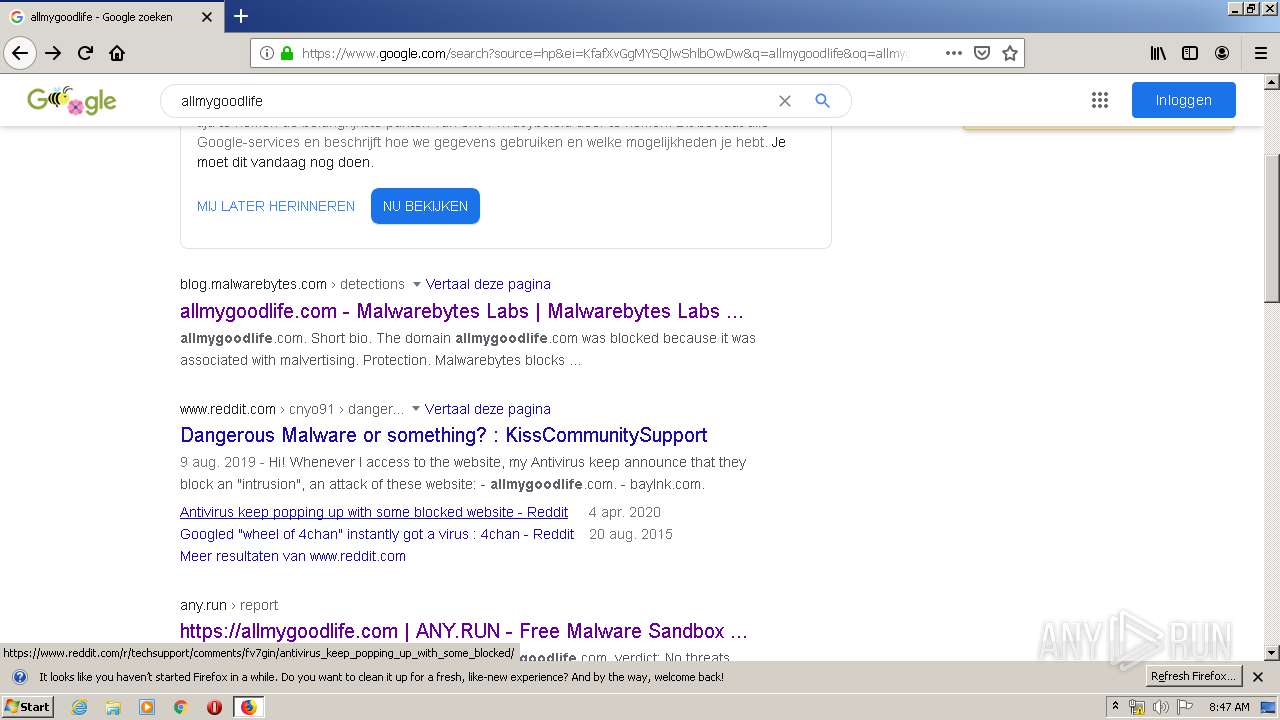This screenshot has height=720, width=1280.
Task: Open Antivirus keep popping up Reddit link
Action: 374,512
